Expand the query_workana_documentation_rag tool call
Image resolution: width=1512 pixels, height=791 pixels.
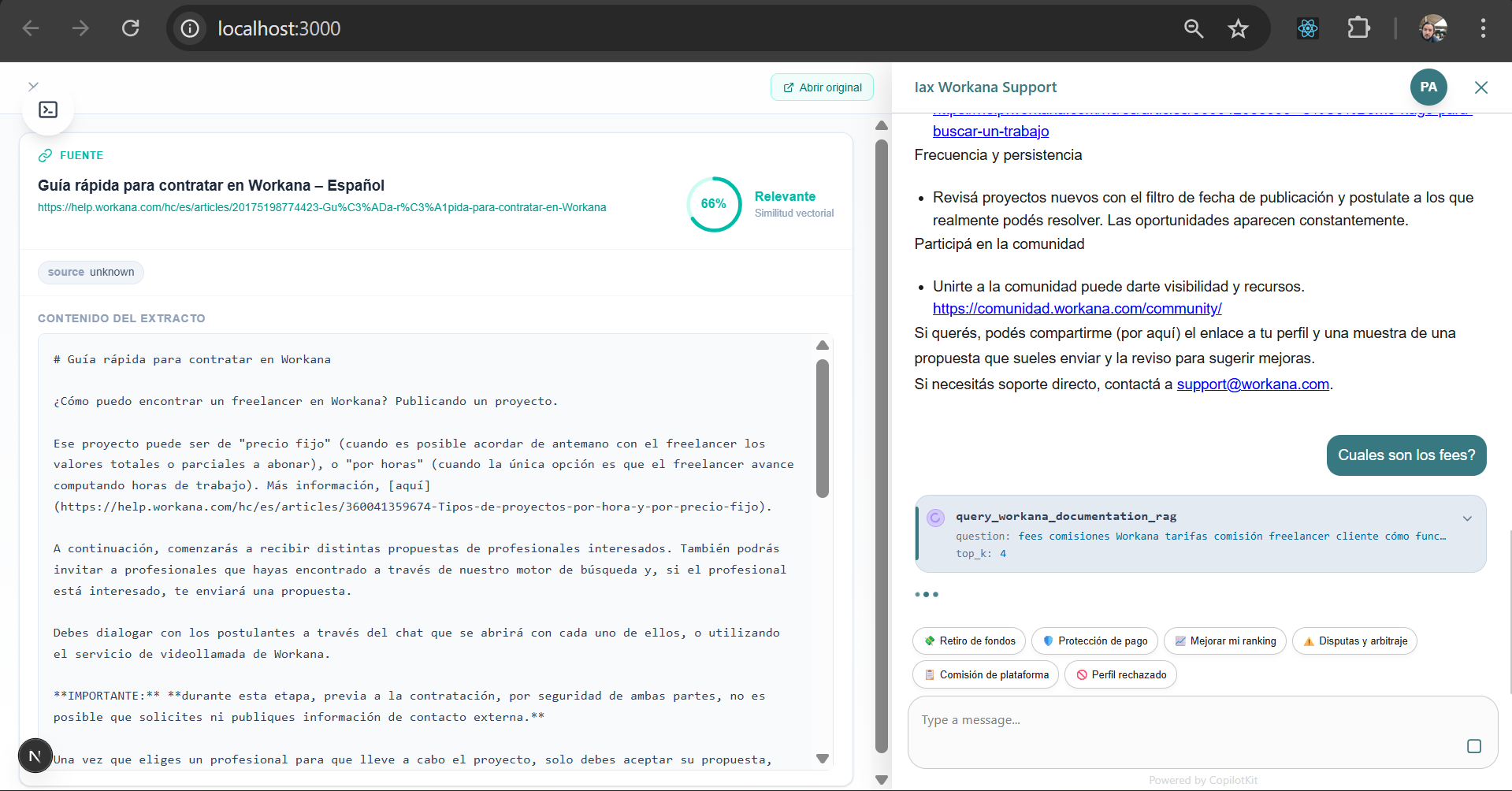click(x=1467, y=518)
